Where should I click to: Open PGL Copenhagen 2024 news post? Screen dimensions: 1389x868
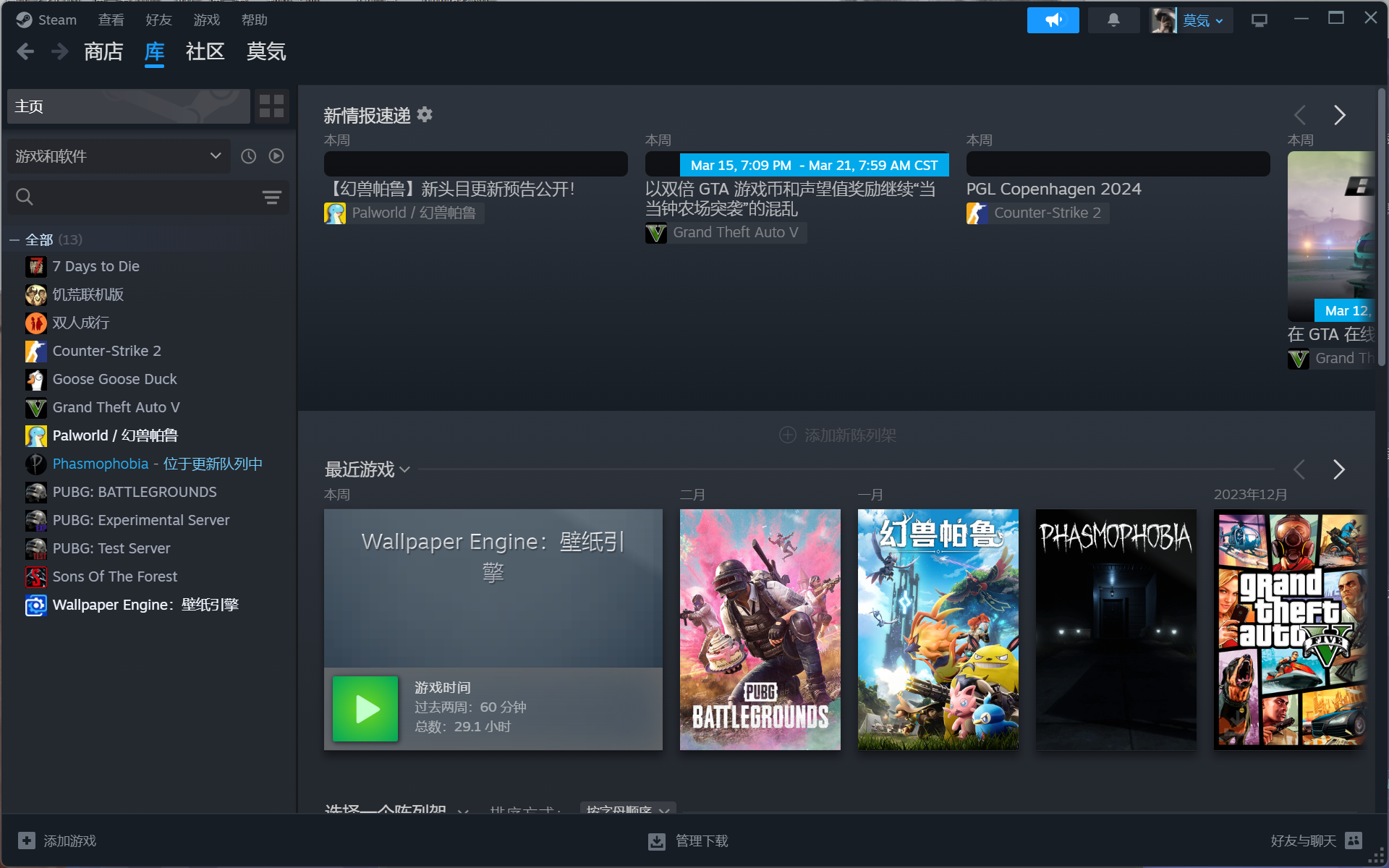click(x=1053, y=189)
